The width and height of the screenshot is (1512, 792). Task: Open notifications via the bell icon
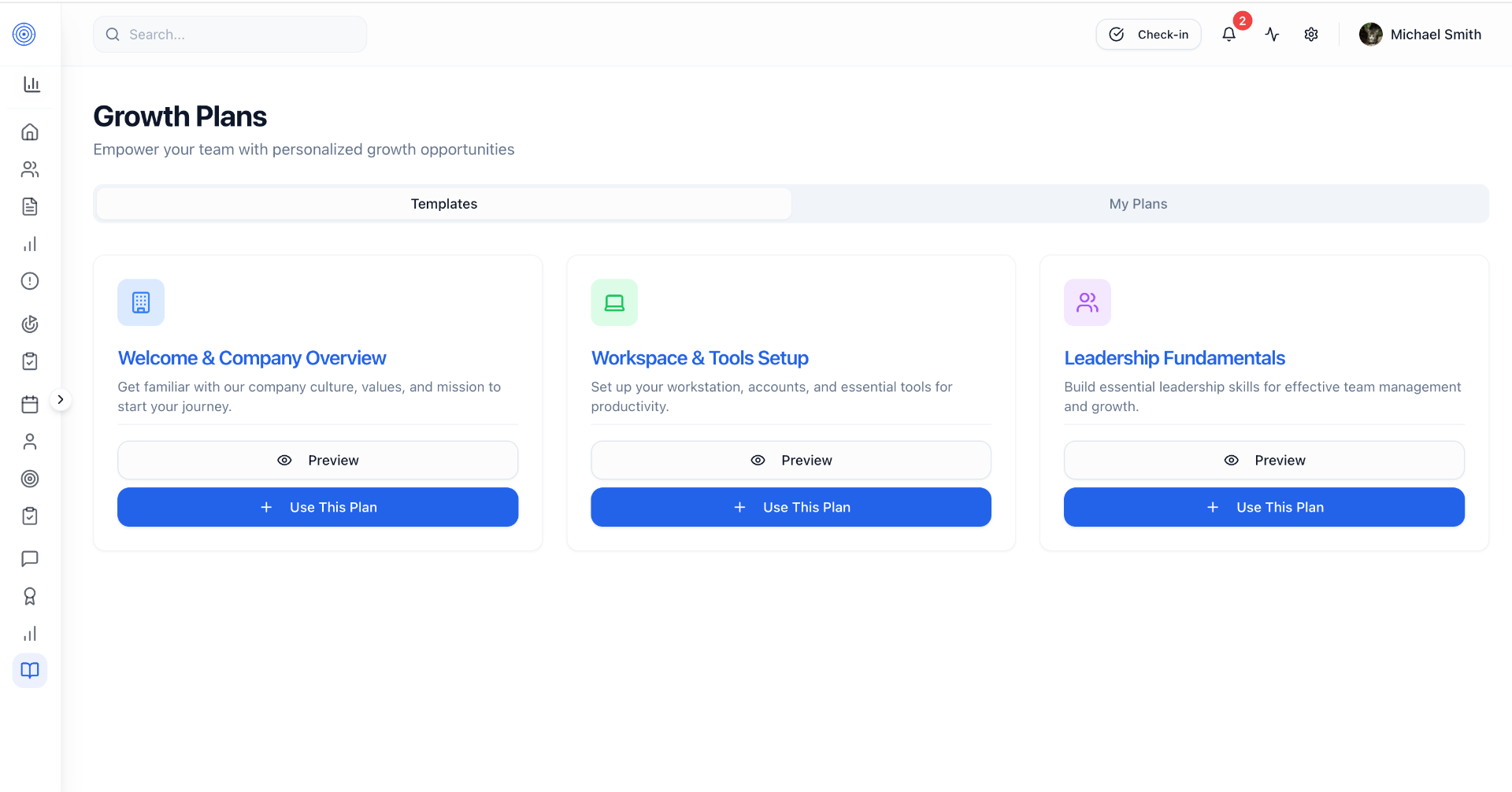pos(1228,34)
